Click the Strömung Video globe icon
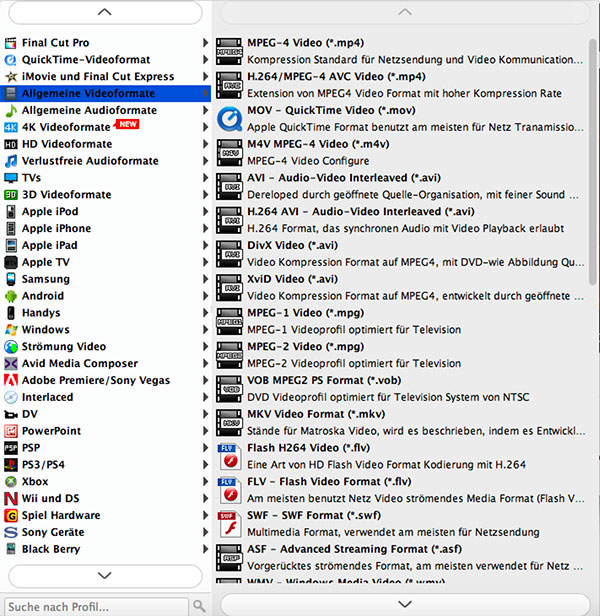The height and width of the screenshot is (616, 600). click(x=11, y=347)
